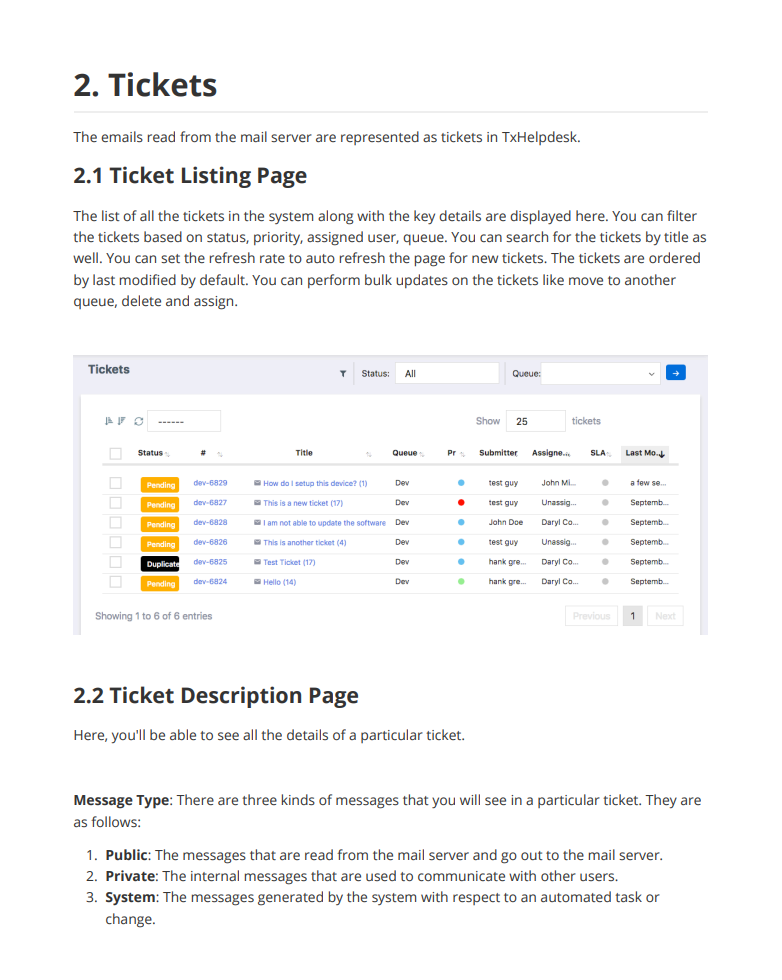Open the Status filter field showing All
This screenshot has height=980, width=782.
click(448, 374)
